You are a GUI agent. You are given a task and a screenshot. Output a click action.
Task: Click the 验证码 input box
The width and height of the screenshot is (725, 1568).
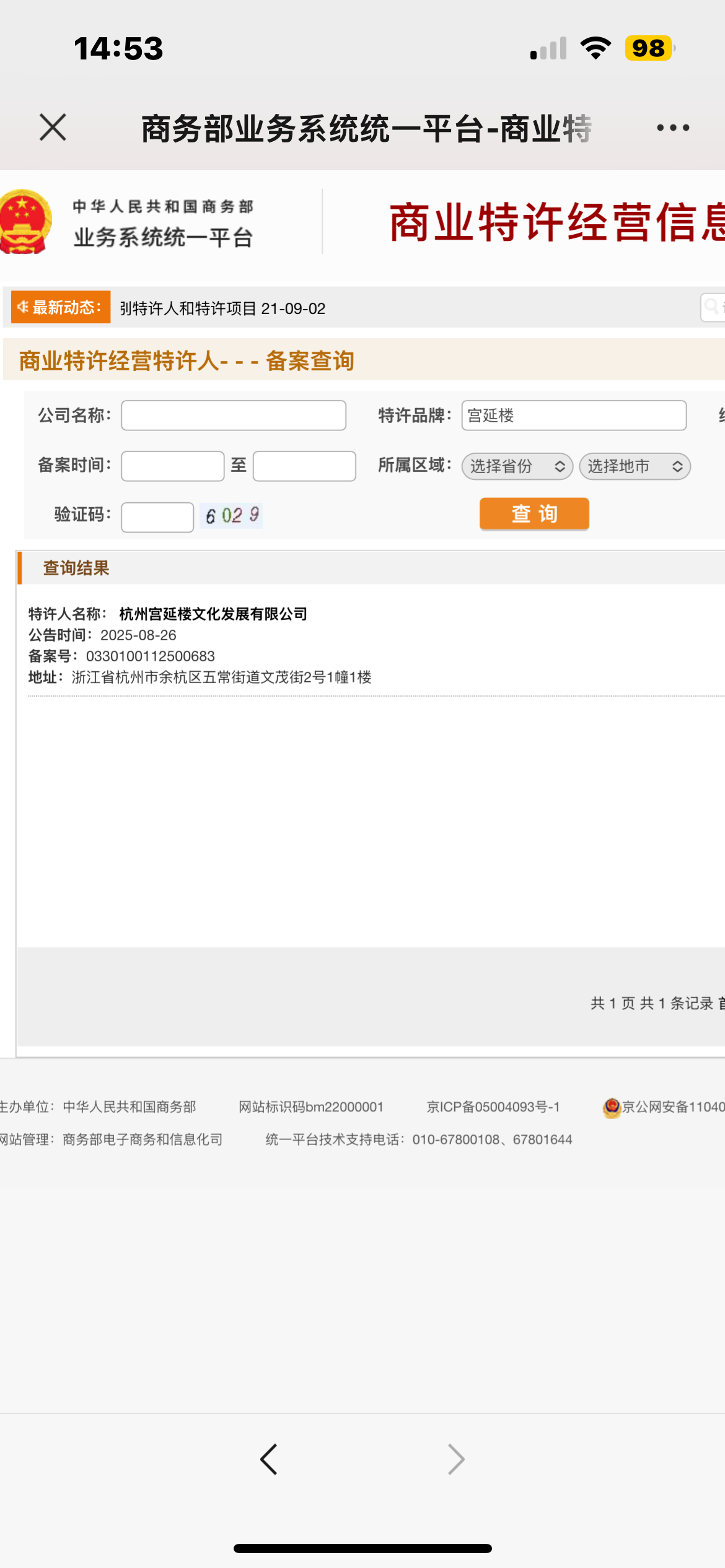(x=157, y=517)
